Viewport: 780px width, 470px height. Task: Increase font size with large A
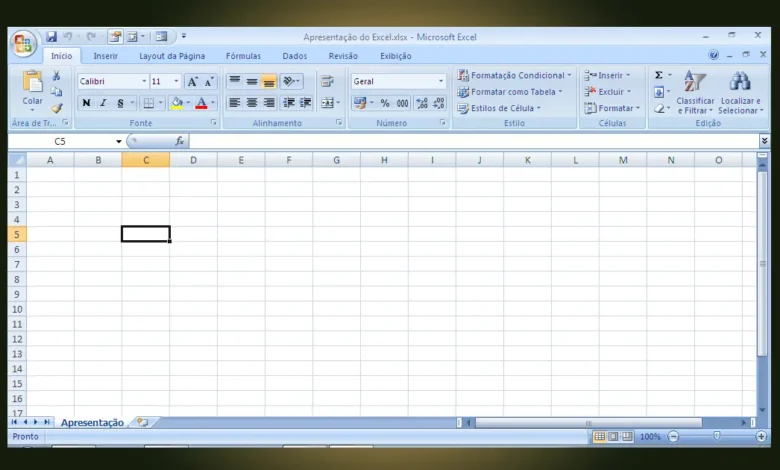pyautogui.click(x=193, y=82)
